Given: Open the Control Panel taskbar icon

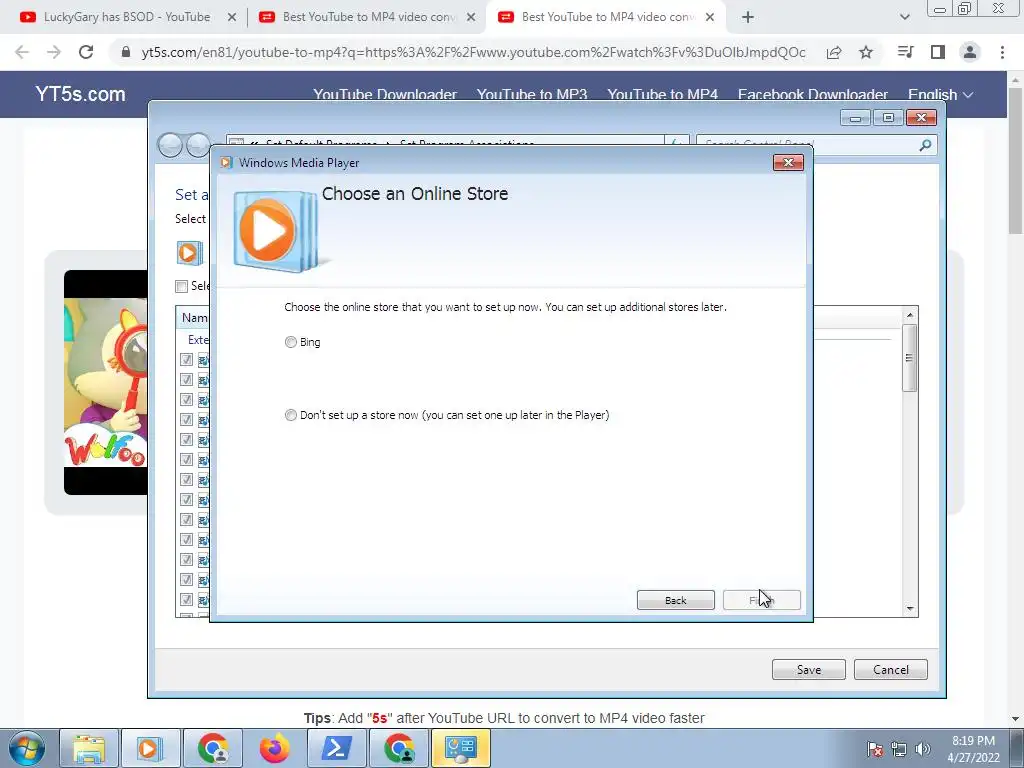Looking at the screenshot, I should (461, 748).
